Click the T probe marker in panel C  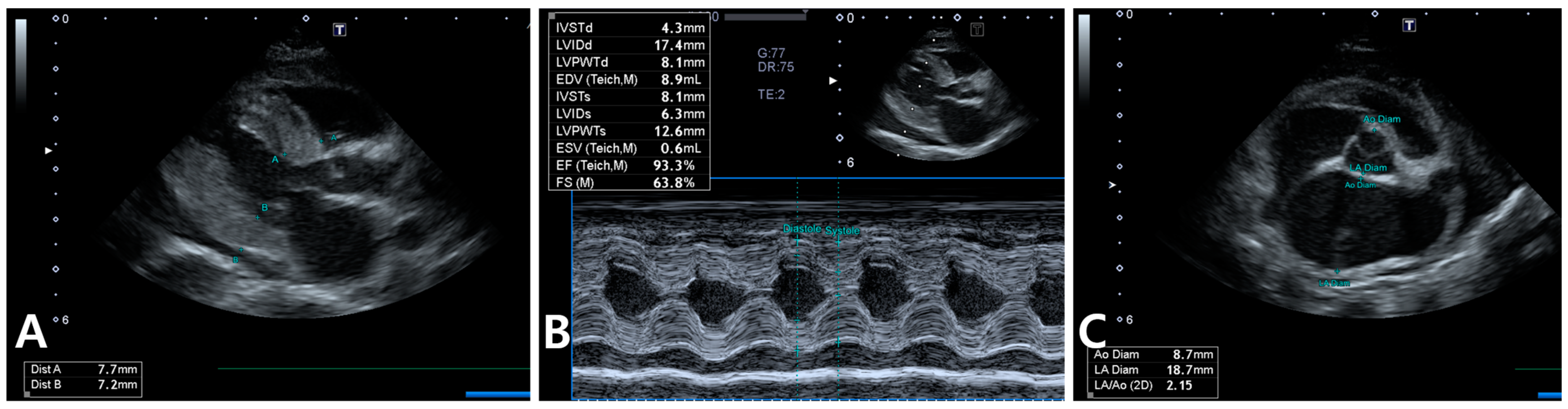pos(1408,25)
